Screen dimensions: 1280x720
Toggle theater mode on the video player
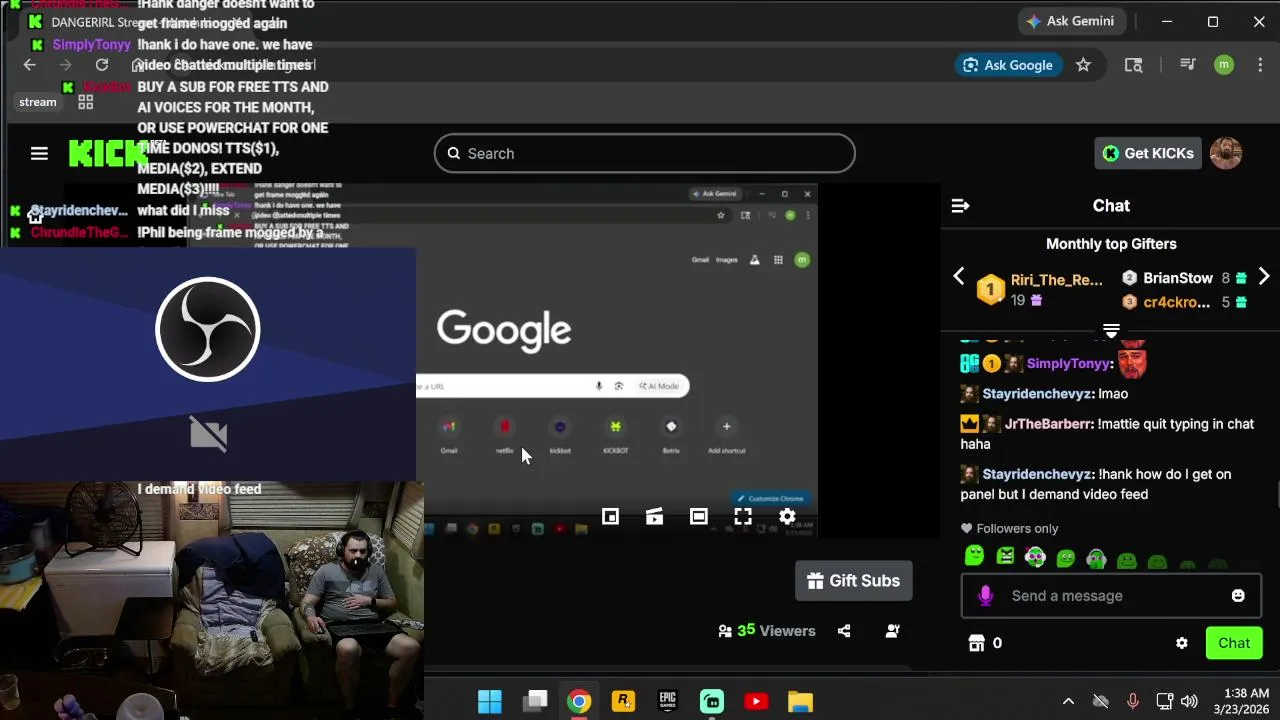pos(699,516)
